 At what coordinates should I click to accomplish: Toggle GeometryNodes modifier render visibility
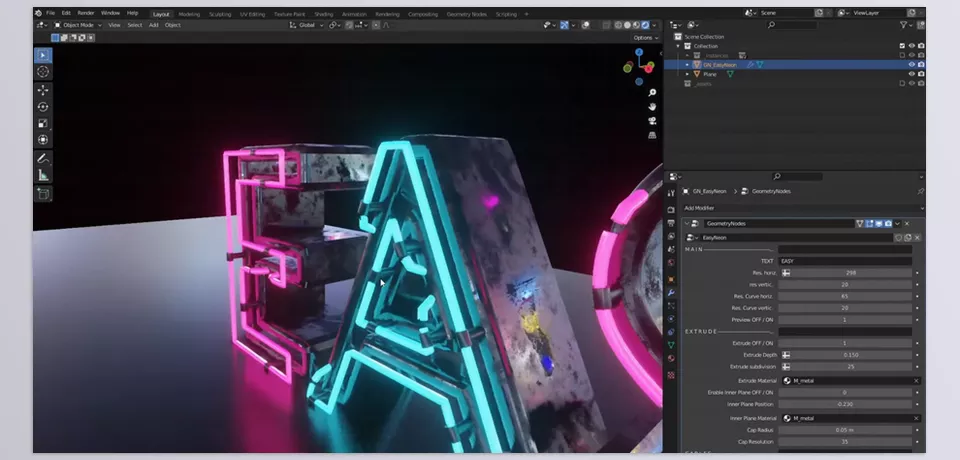(x=888, y=224)
